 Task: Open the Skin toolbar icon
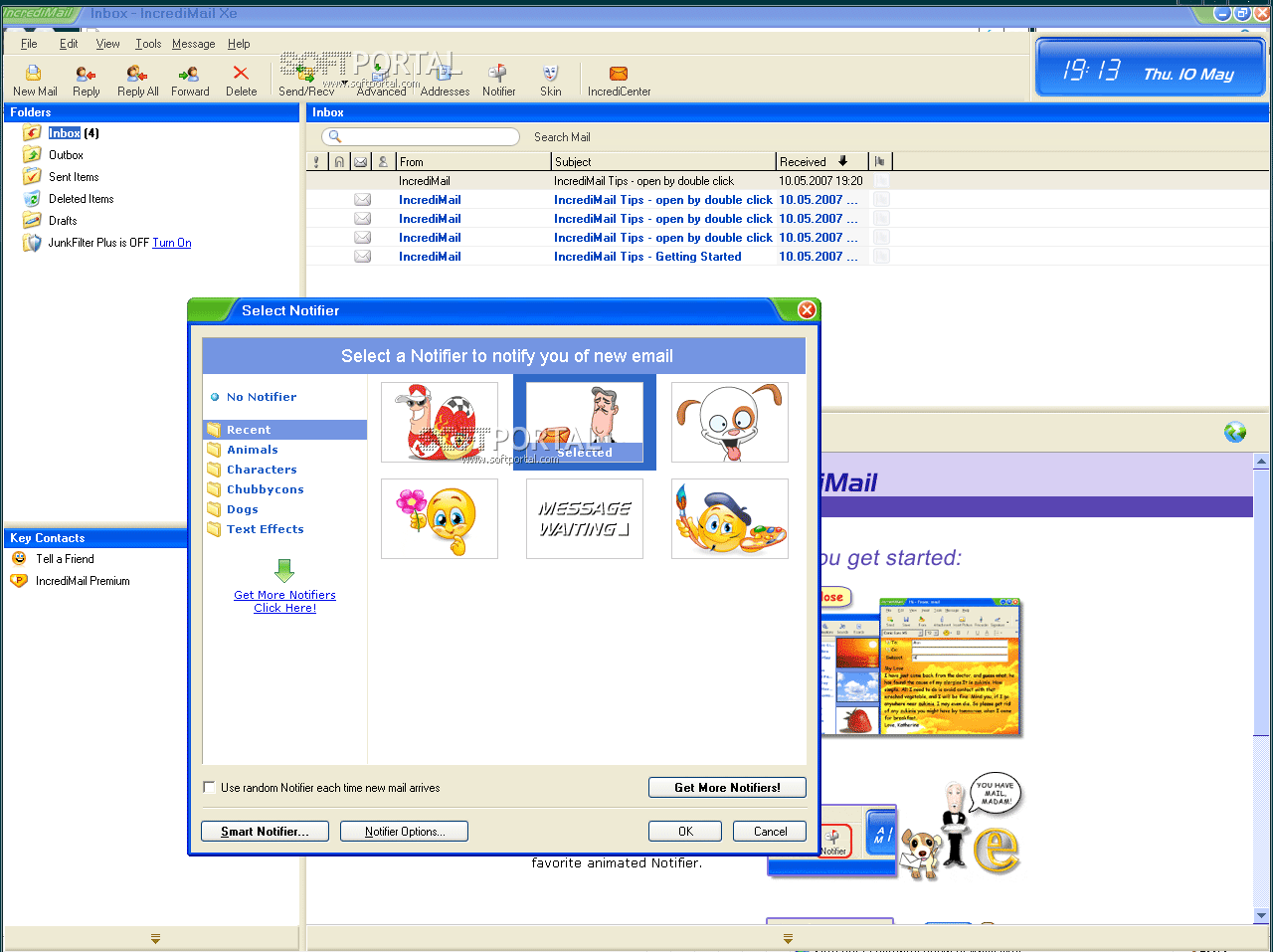[x=550, y=81]
